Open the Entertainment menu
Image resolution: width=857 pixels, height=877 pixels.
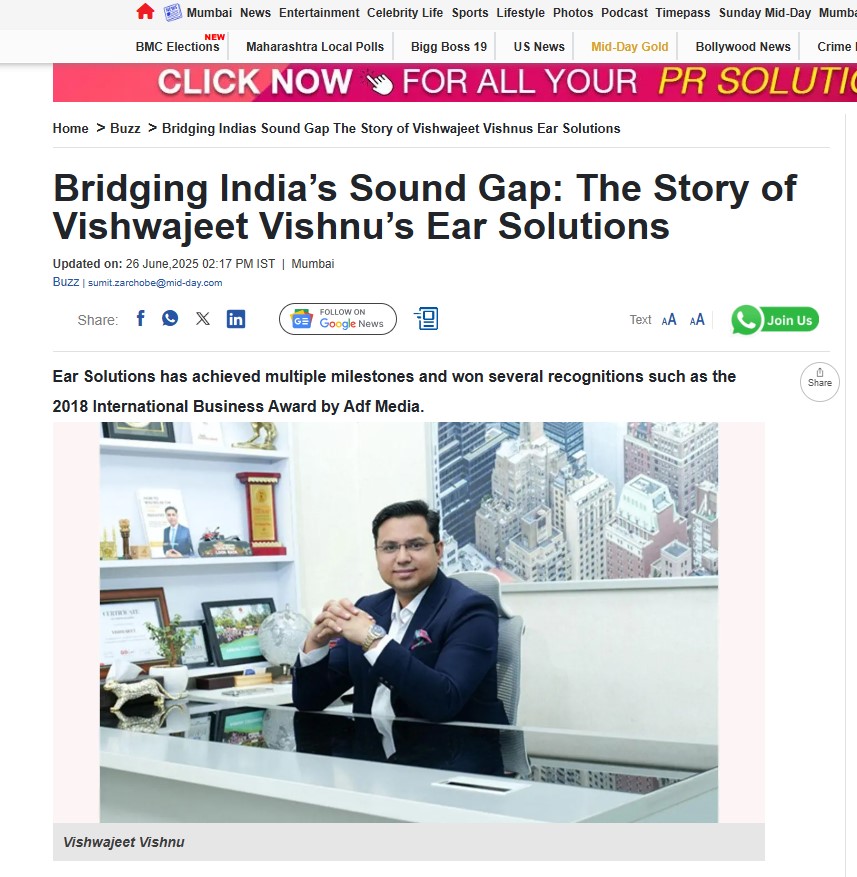(319, 13)
